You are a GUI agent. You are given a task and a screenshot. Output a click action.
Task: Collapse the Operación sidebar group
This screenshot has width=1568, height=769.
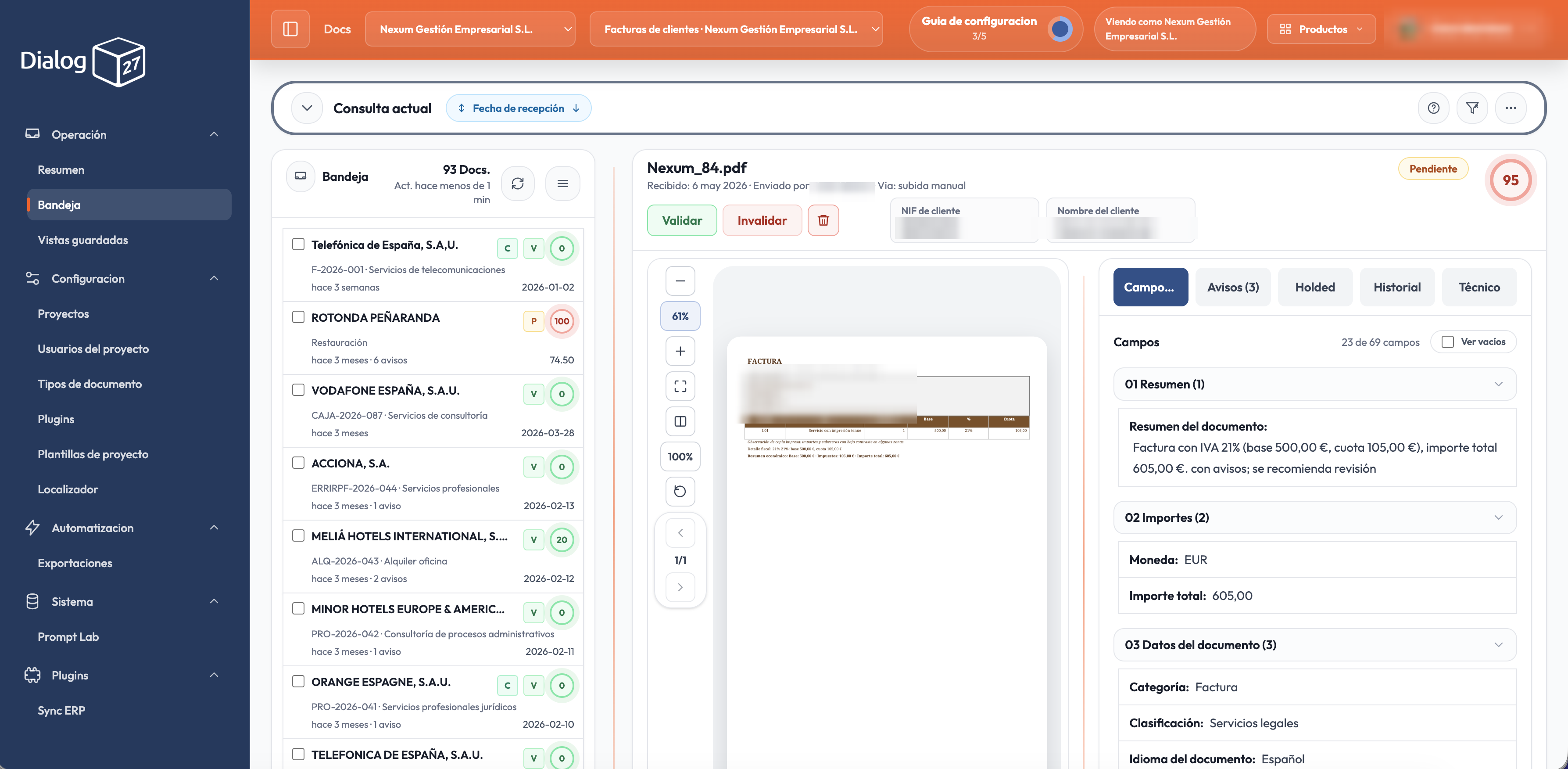[214, 134]
